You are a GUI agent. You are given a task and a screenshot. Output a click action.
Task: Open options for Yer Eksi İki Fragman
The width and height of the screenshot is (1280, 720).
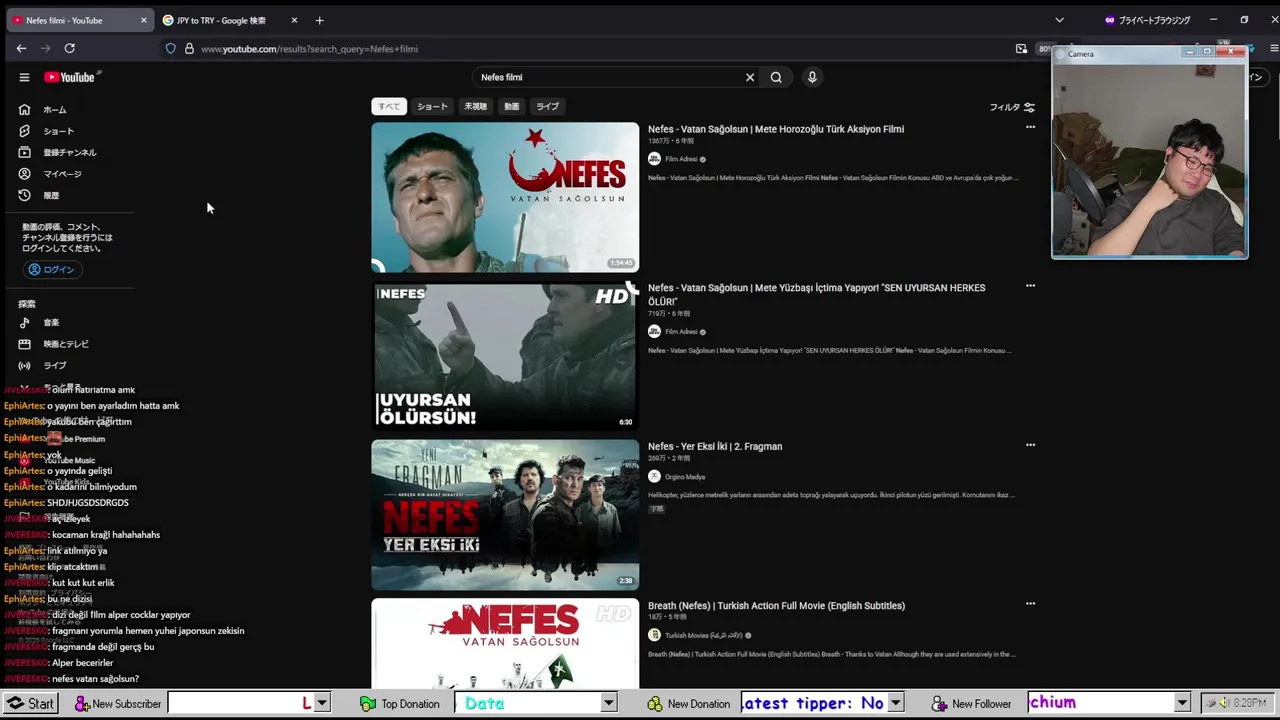pos(1030,445)
